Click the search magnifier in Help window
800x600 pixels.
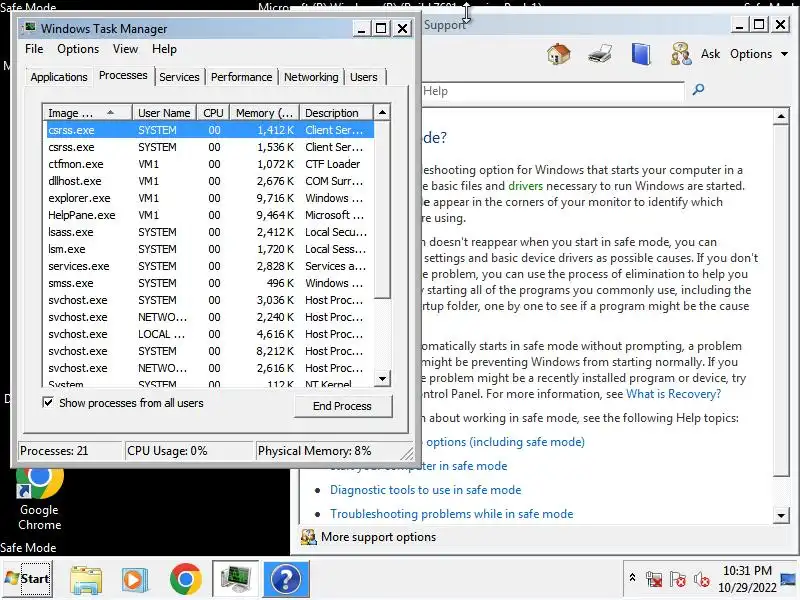[x=698, y=90]
